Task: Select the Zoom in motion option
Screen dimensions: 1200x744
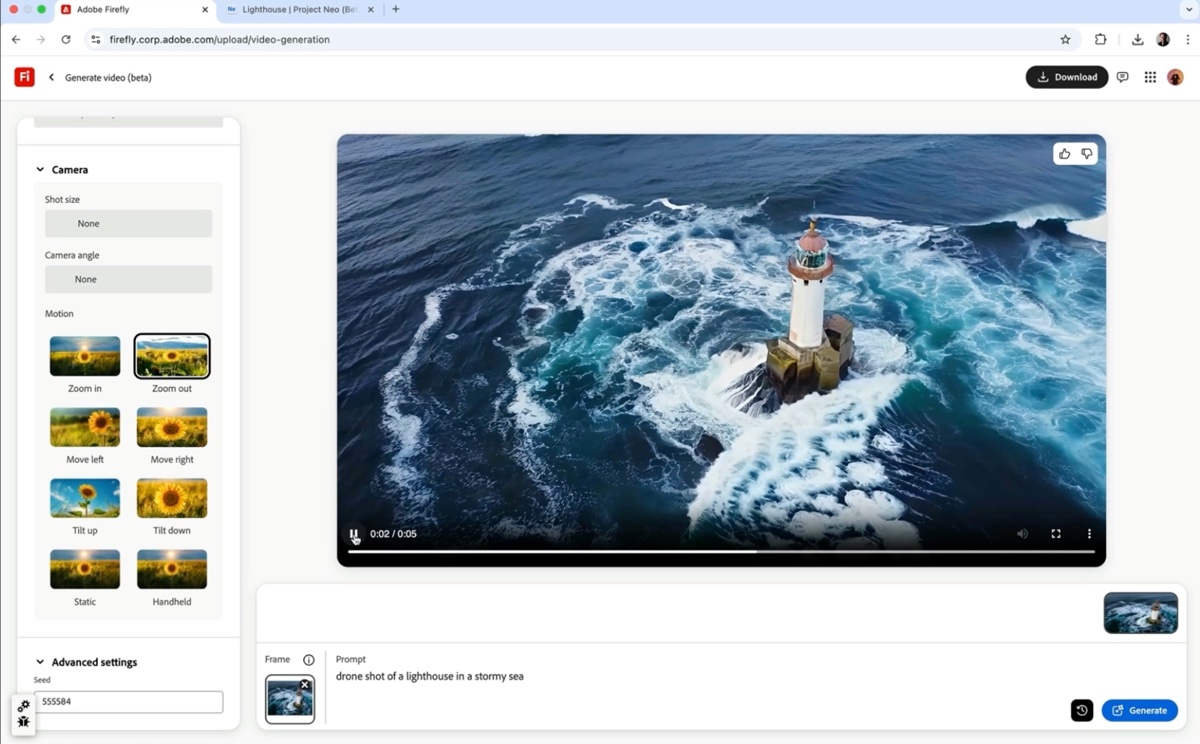Action: tap(85, 357)
